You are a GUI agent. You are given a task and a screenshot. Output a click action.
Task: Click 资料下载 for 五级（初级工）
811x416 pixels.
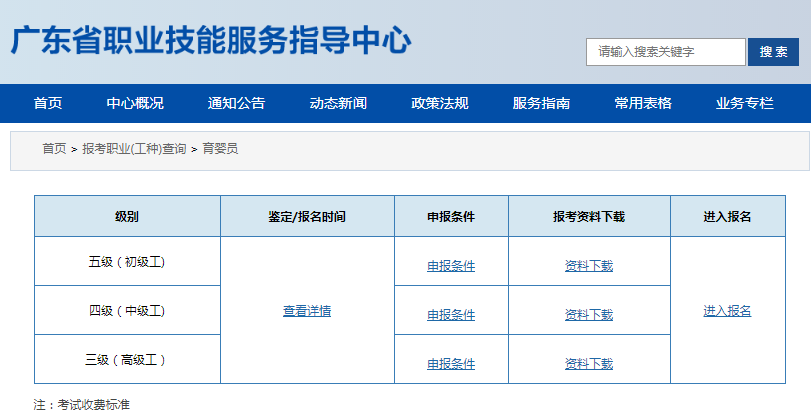pos(589,266)
